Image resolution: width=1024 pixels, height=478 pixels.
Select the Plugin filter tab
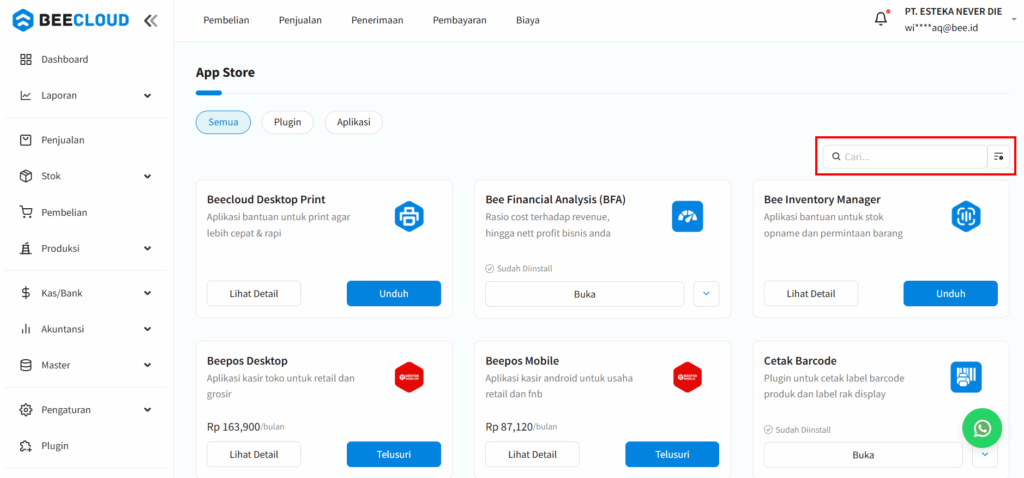point(287,122)
